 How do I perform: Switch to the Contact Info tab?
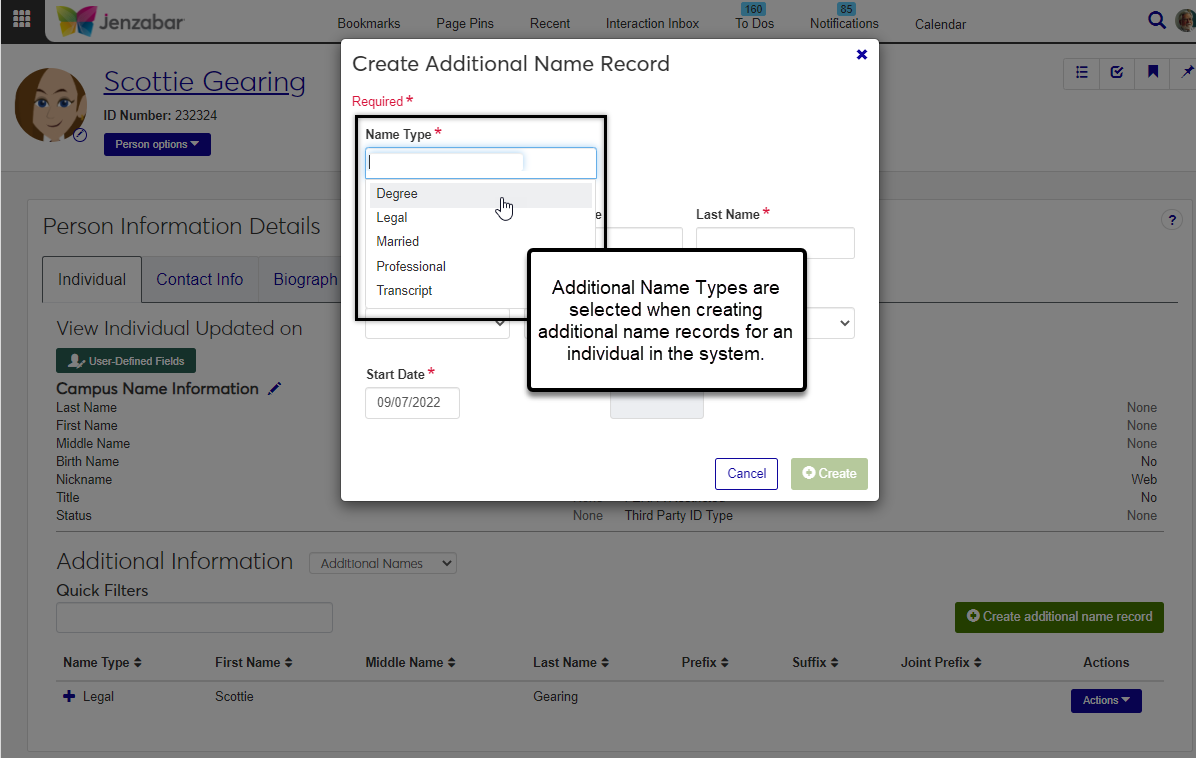click(x=199, y=280)
